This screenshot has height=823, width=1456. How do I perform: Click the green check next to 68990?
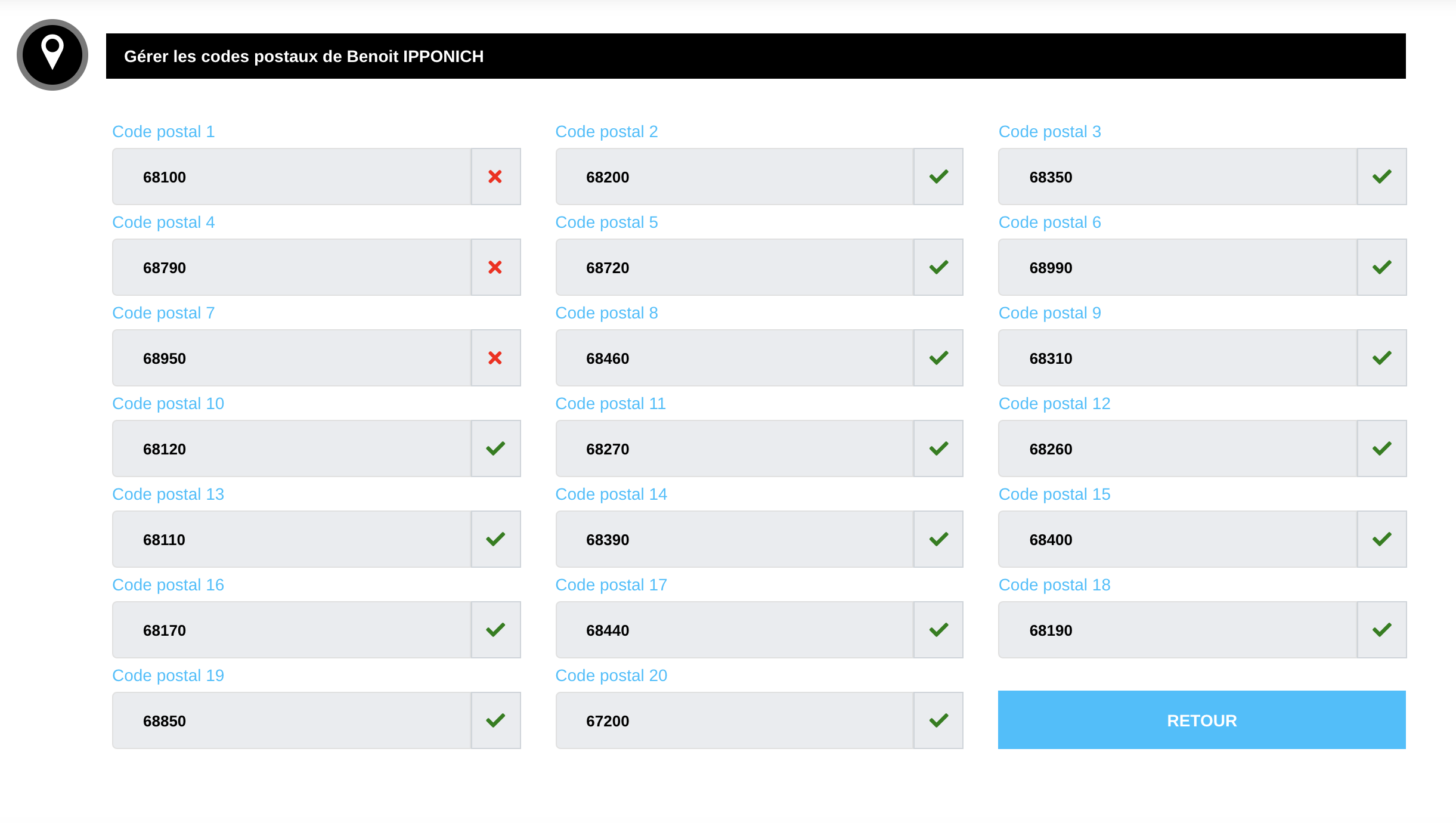(x=1381, y=267)
